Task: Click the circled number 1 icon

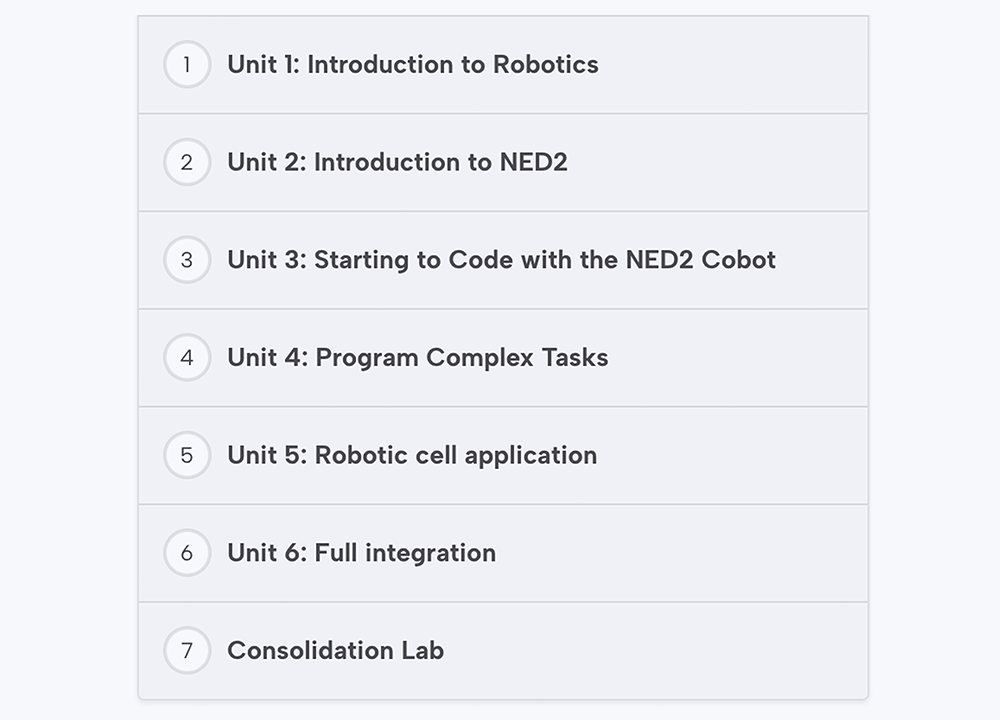Action: [187, 64]
